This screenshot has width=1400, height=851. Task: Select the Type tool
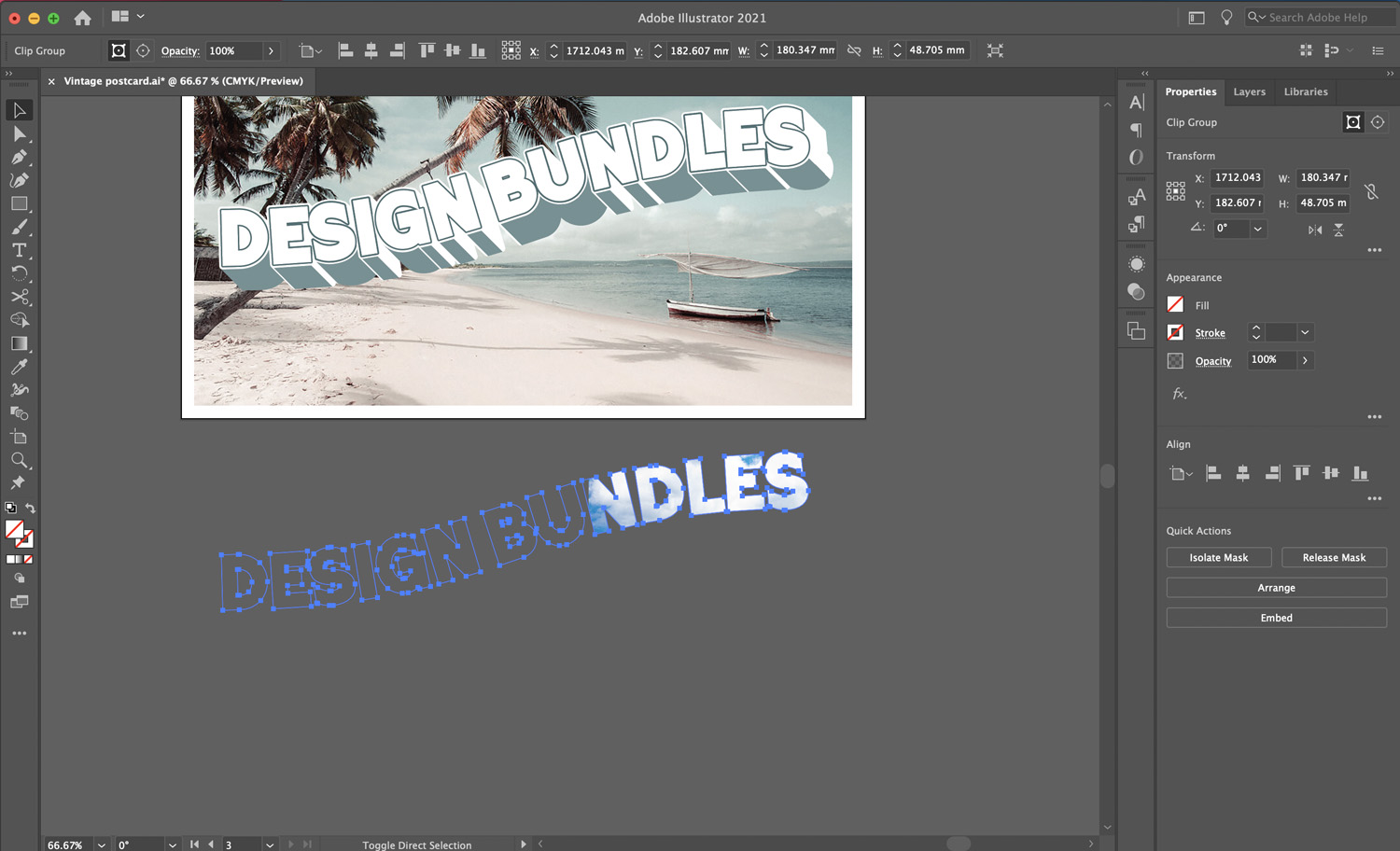[19, 250]
